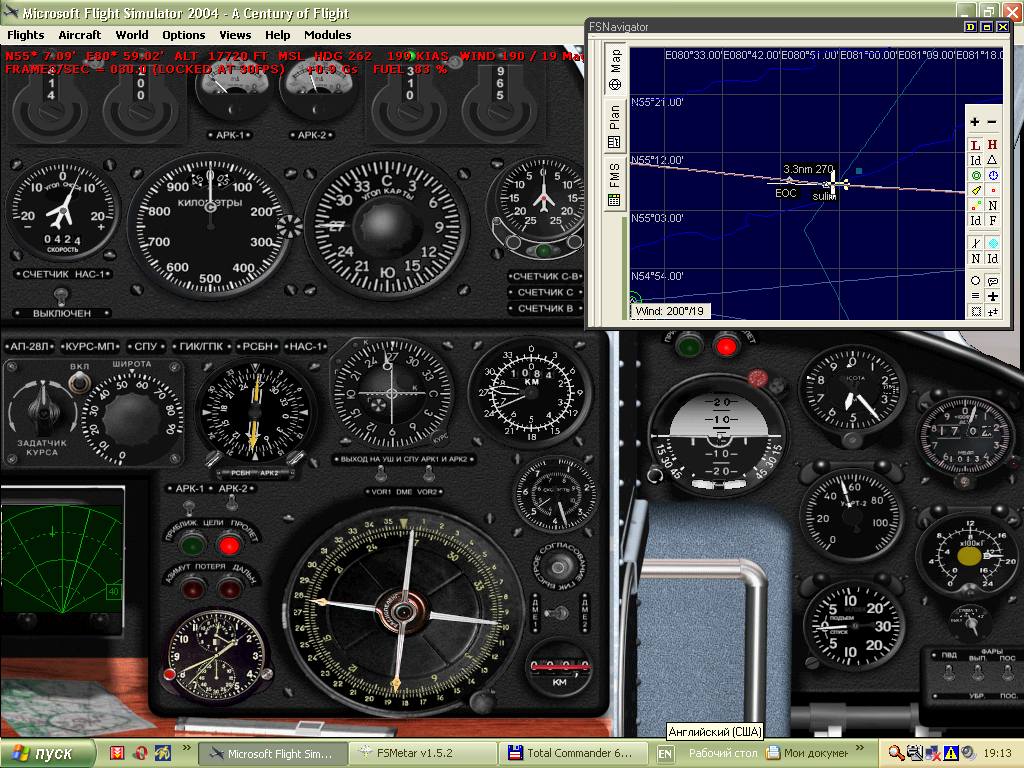Open the Views menu

click(x=235, y=35)
